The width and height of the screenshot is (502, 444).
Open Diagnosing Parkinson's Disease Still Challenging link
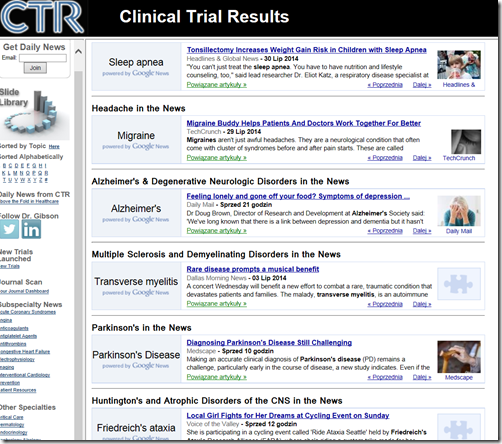pyautogui.click(x=269, y=343)
